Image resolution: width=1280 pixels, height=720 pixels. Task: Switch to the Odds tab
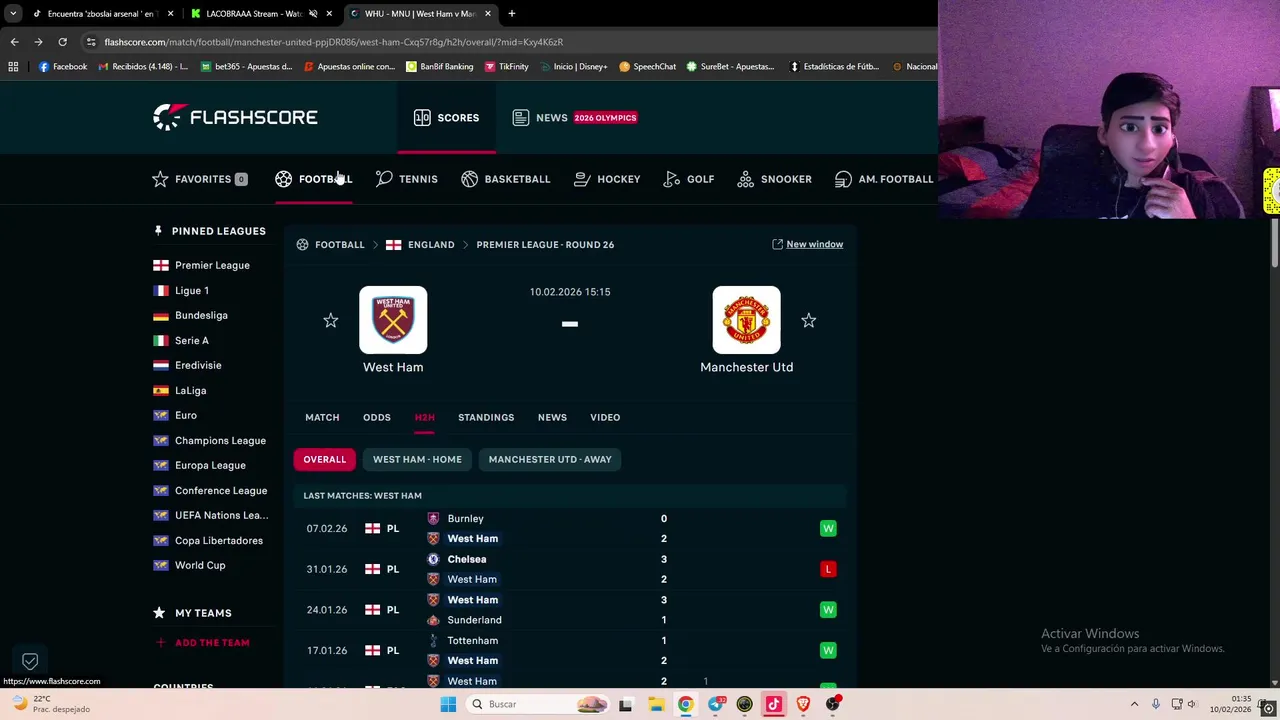[377, 417]
